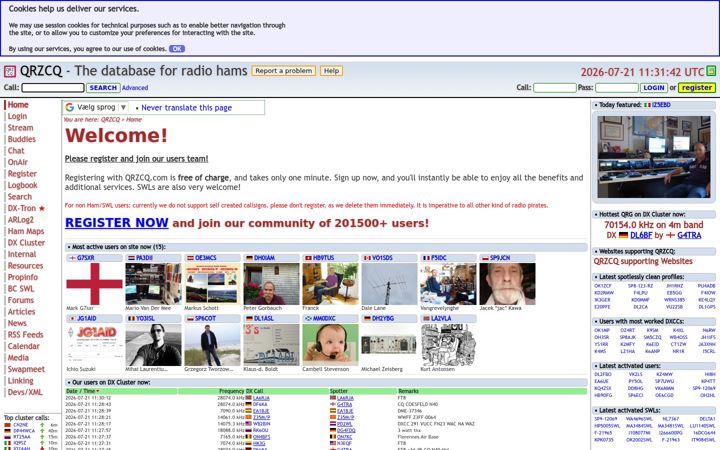Viewport: 720px width, 450px height.
Task: Open DL1ASL QSL card thumbnail
Action: pos(271,345)
